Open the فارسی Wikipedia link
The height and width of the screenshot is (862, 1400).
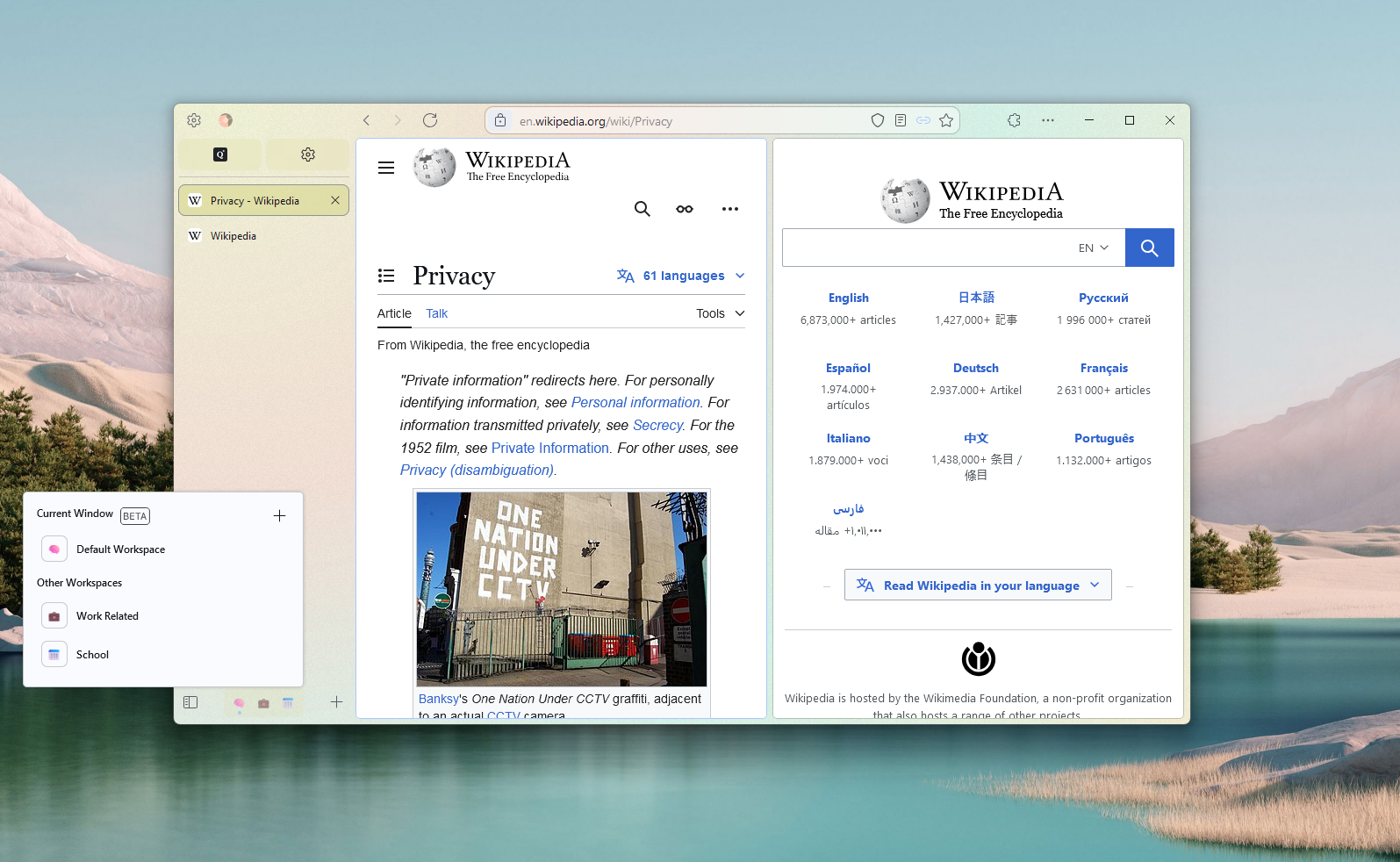coord(848,509)
